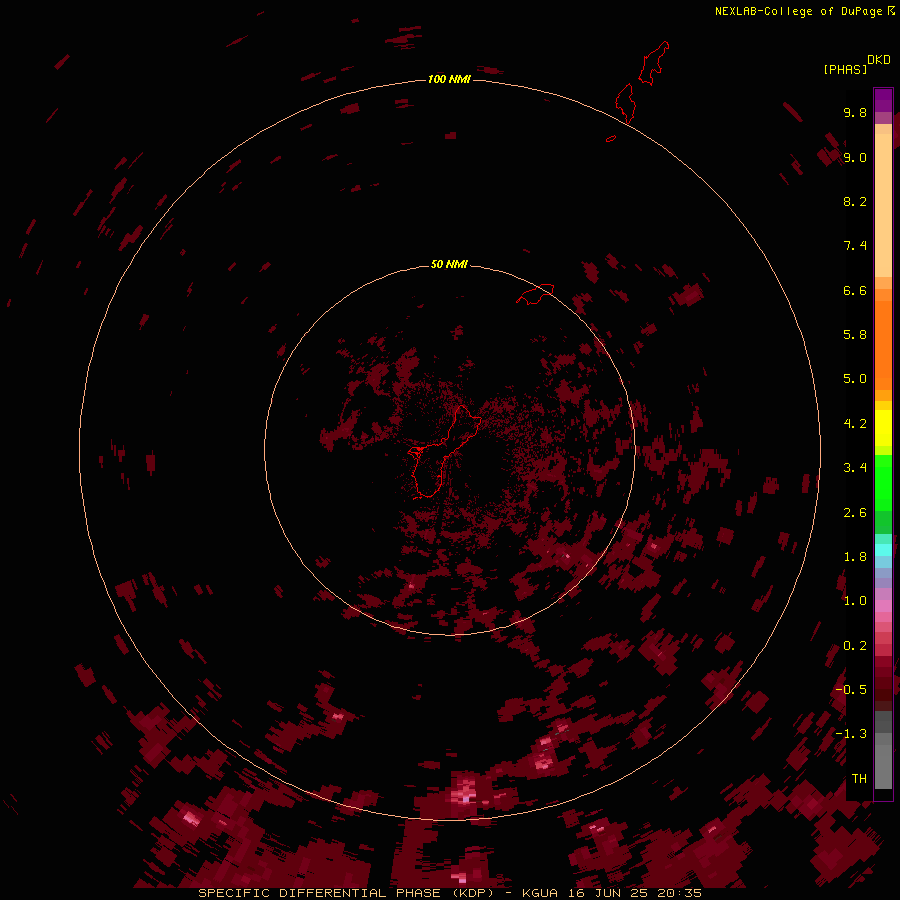Click the -0.5 legend value
Viewport: 900px width, 900px height.
coord(851,690)
